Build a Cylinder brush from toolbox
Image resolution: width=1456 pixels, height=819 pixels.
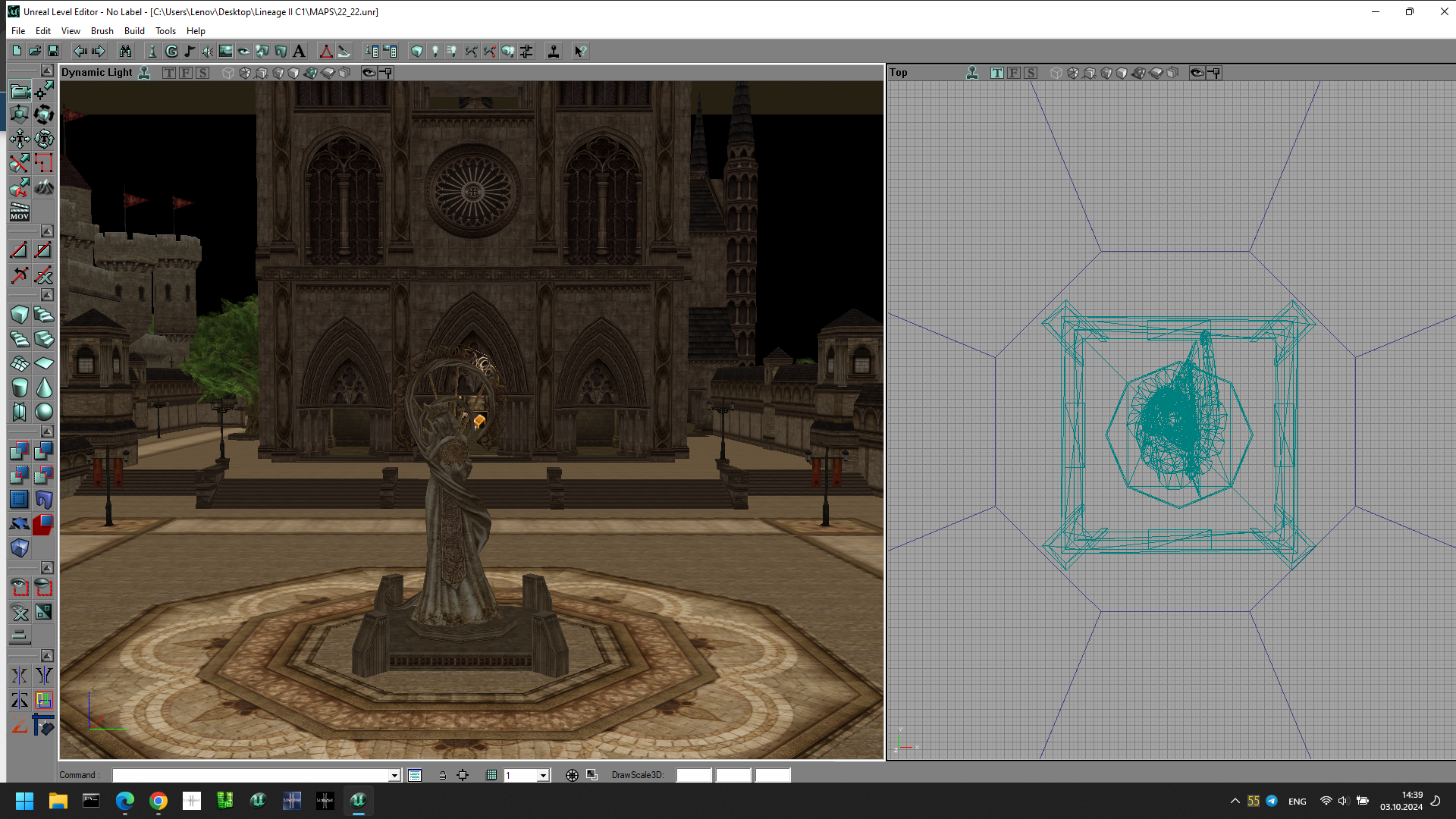(x=20, y=388)
